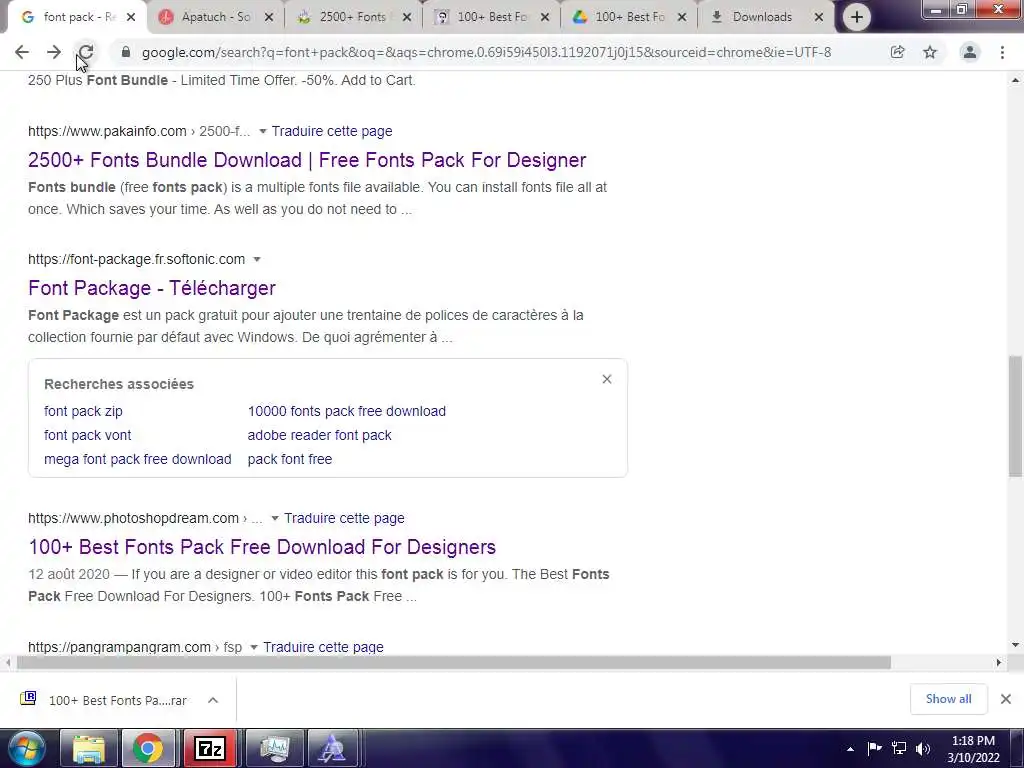The height and width of the screenshot is (768, 1024).
Task: Search '10000 fonts pack free download'
Action: click(347, 411)
